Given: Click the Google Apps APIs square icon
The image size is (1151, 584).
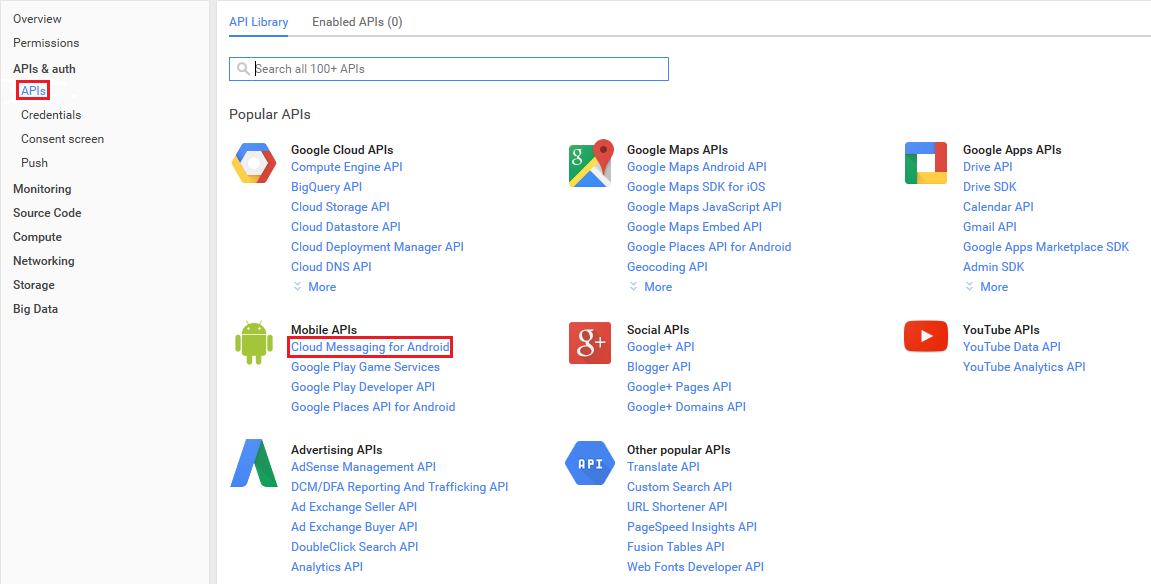Looking at the screenshot, I should (926, 163).
